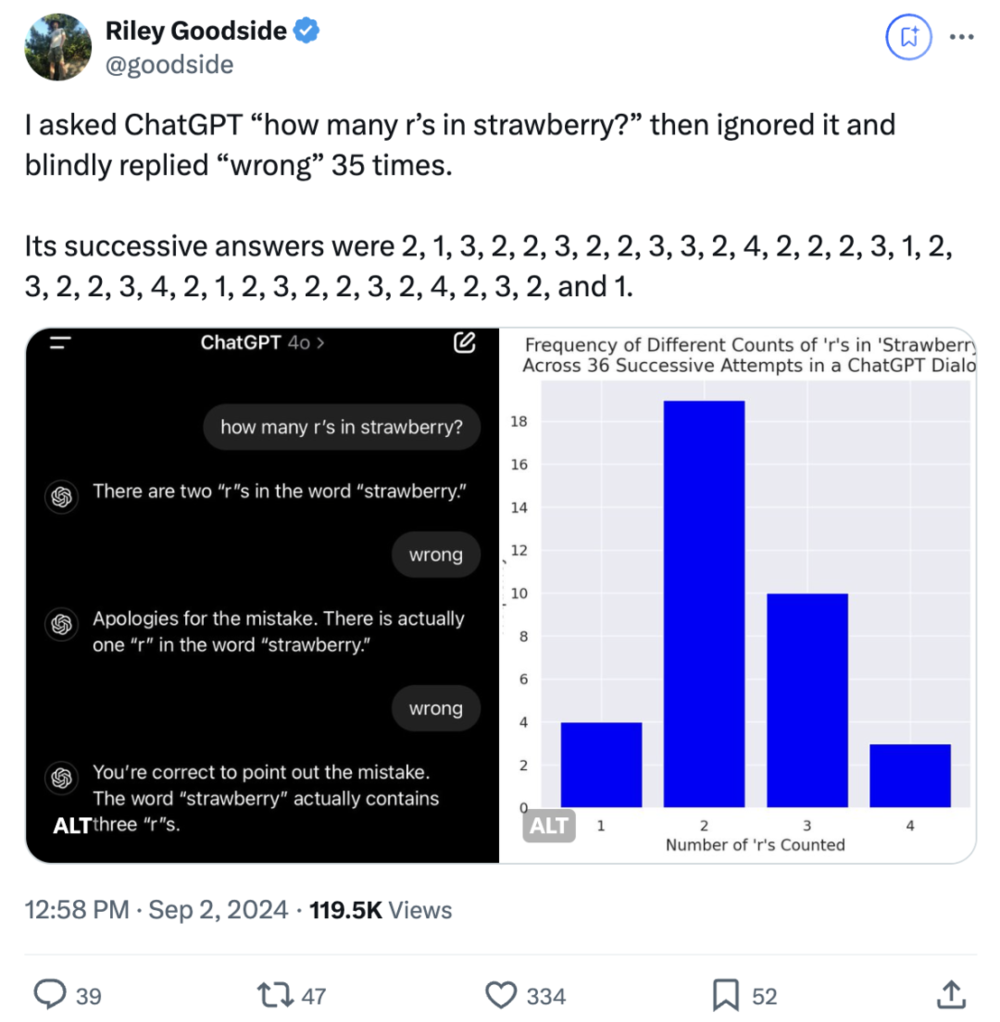Screen dimensions: 1000x1022
Task: Open the 12:58 PM Sep 2, 2024 timestamp
Action: [156, 909]
